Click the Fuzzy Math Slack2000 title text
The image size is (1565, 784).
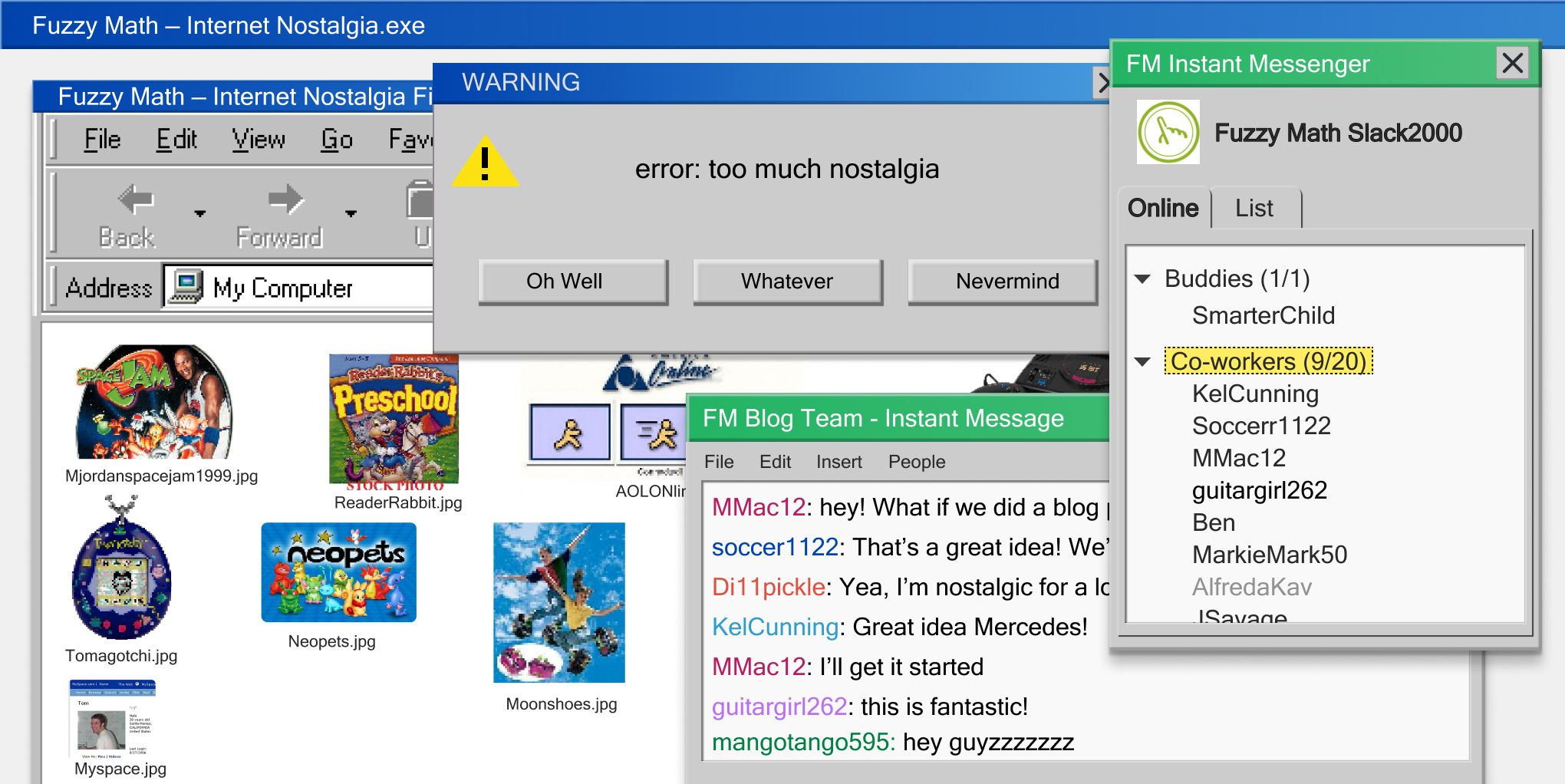pos(1338,133)
